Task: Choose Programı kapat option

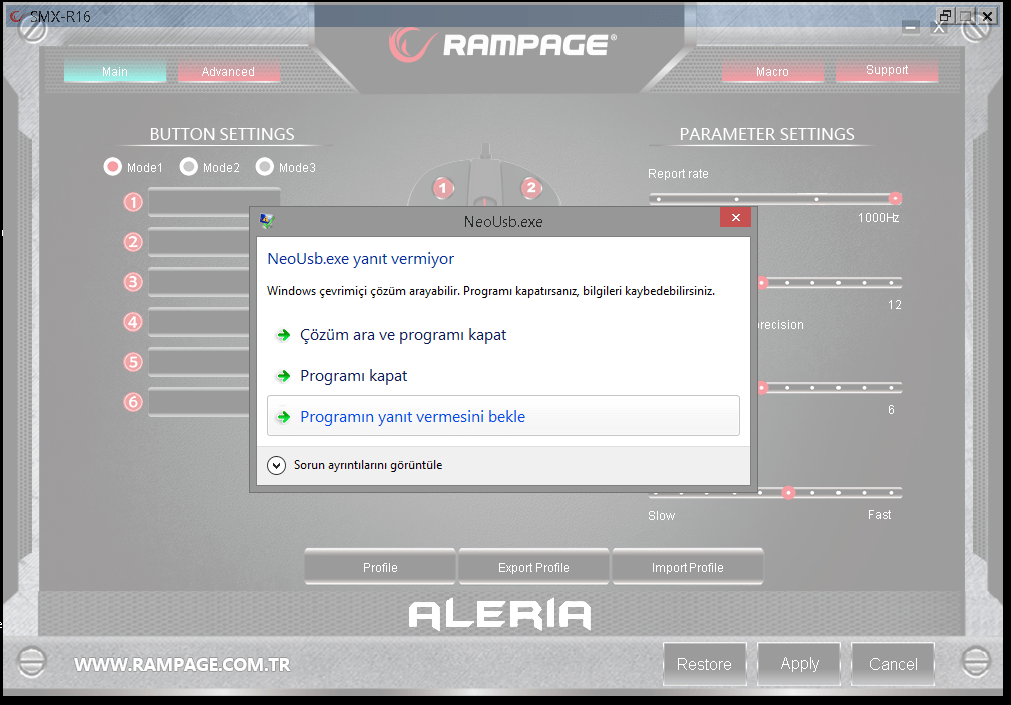Action: 503,375
